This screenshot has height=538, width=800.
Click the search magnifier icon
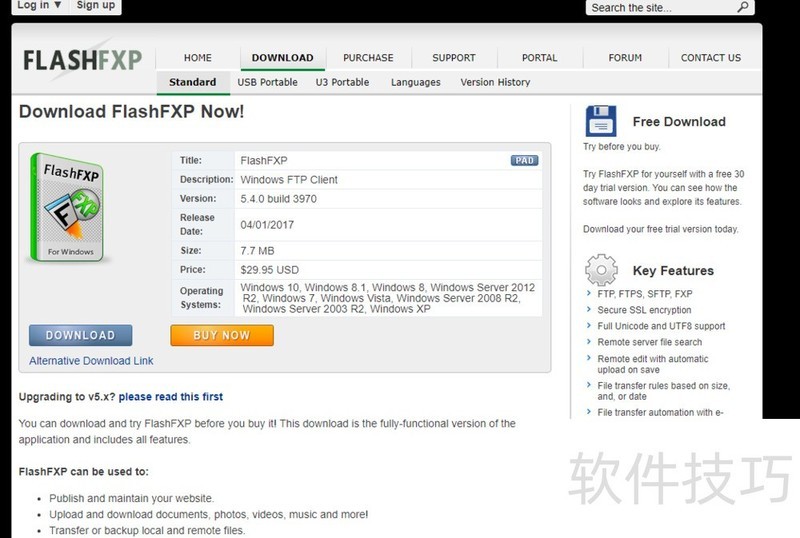[x=743, y=7]
